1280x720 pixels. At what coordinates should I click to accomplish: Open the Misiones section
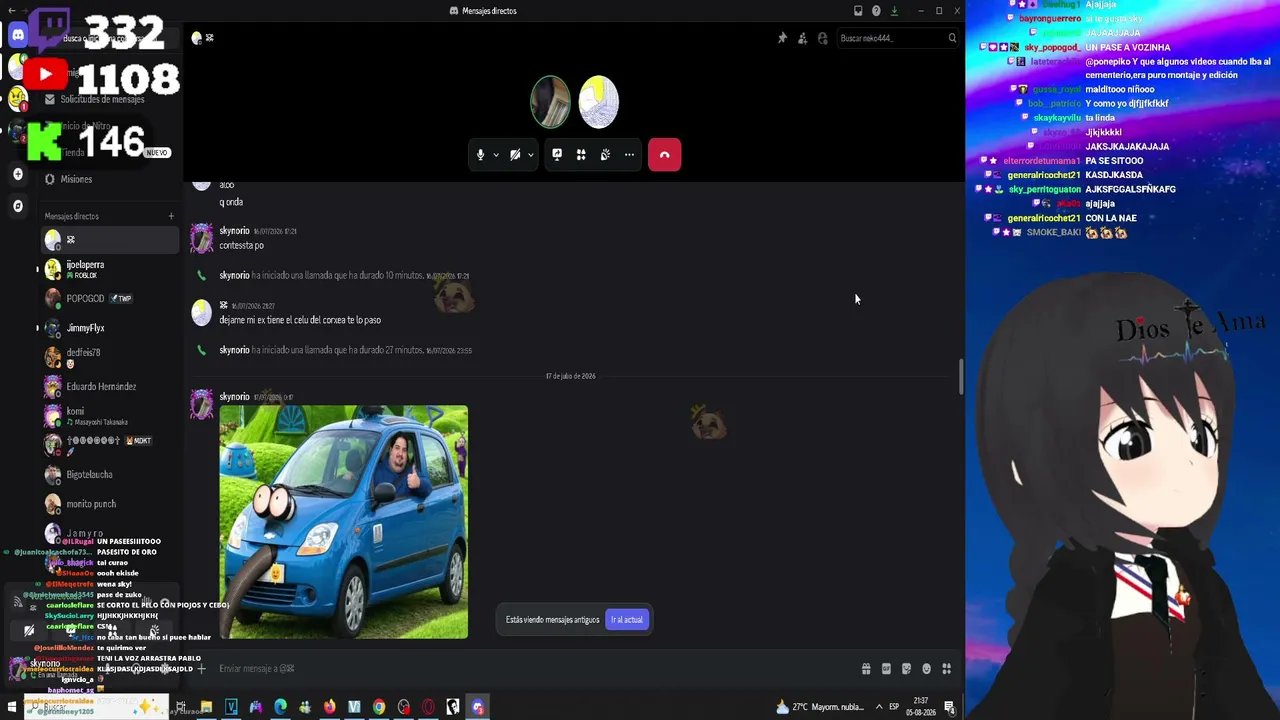76,179
